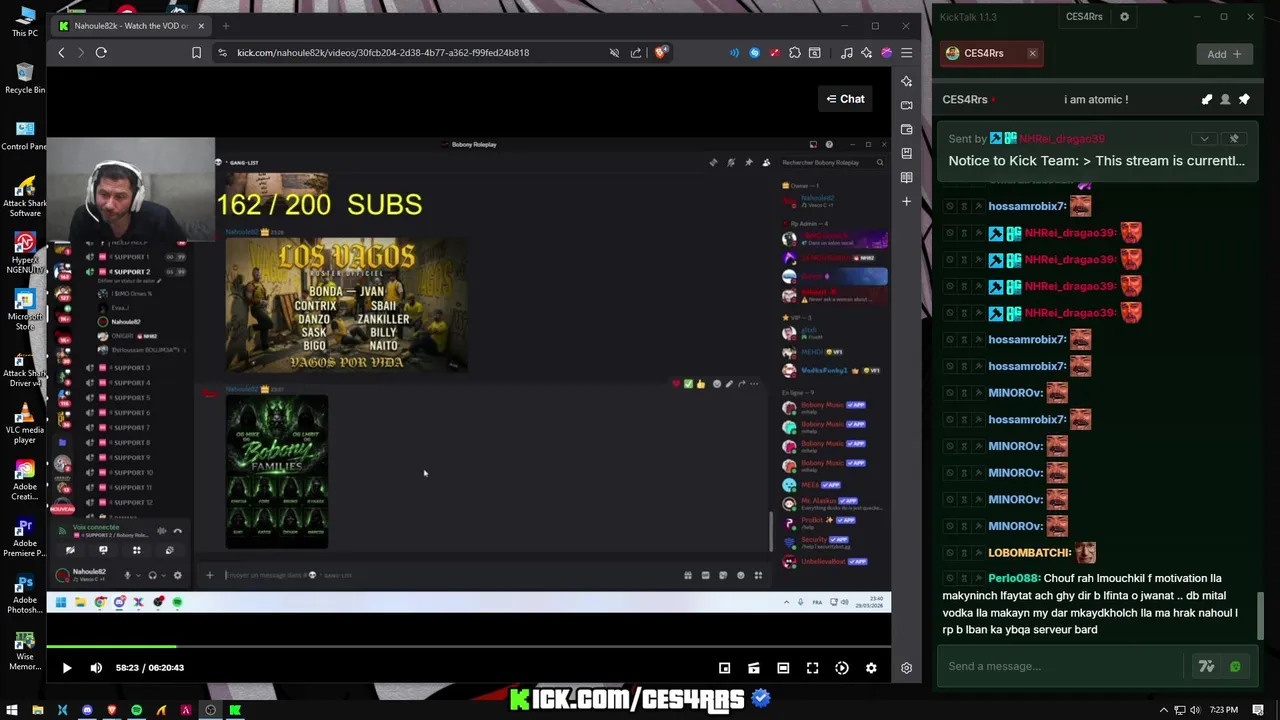Open the Kick emote picker
1280x720 pixels.
click(x=1235, y=667)
